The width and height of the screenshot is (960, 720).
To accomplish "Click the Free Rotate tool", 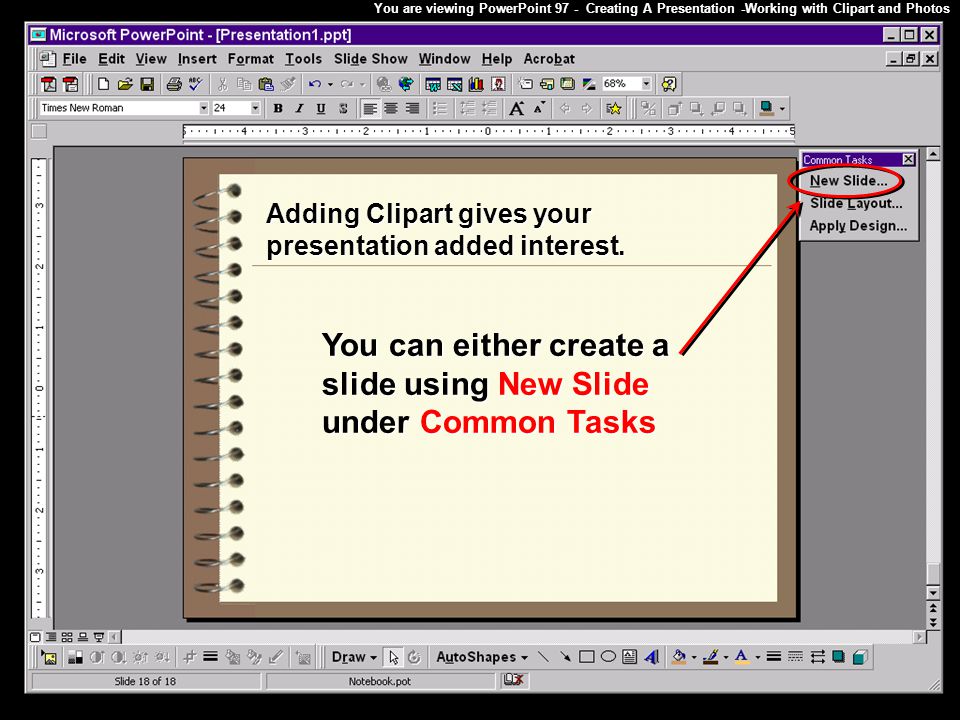I will [414, 658].
